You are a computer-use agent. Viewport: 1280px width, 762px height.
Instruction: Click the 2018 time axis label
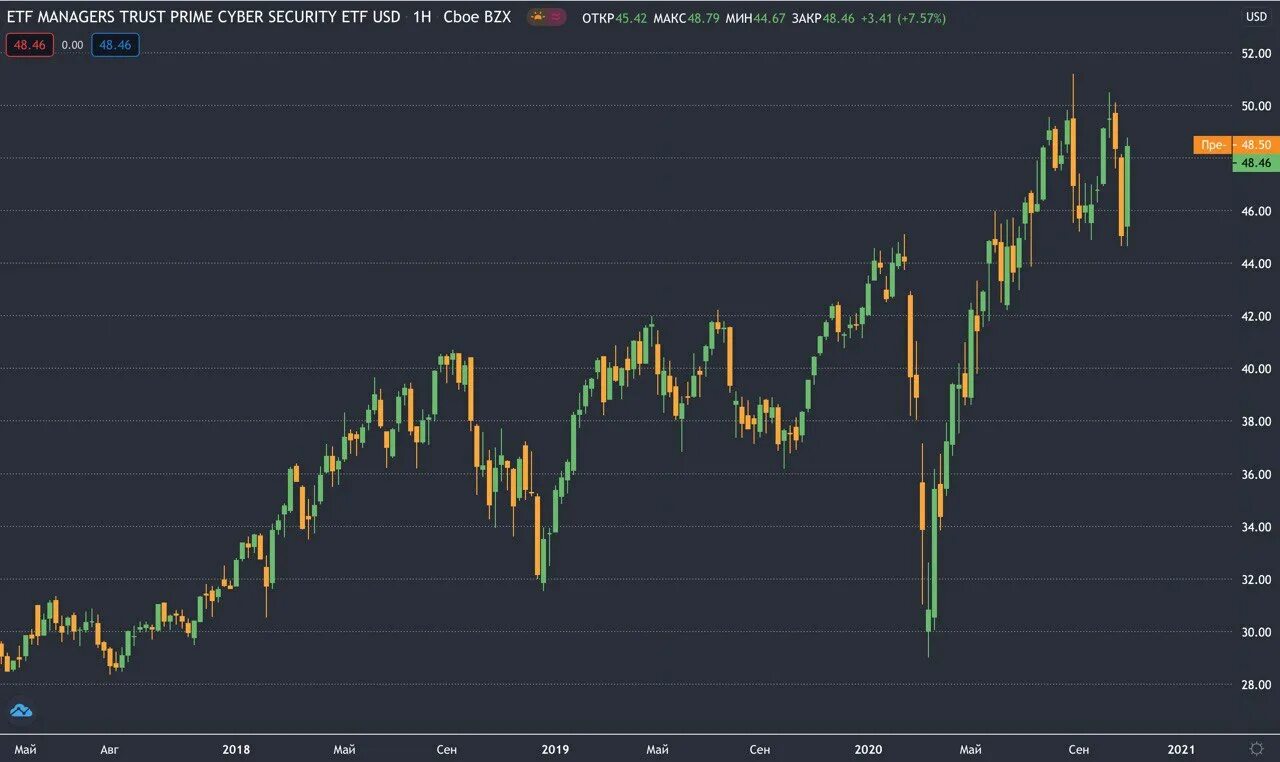[236, 749]
